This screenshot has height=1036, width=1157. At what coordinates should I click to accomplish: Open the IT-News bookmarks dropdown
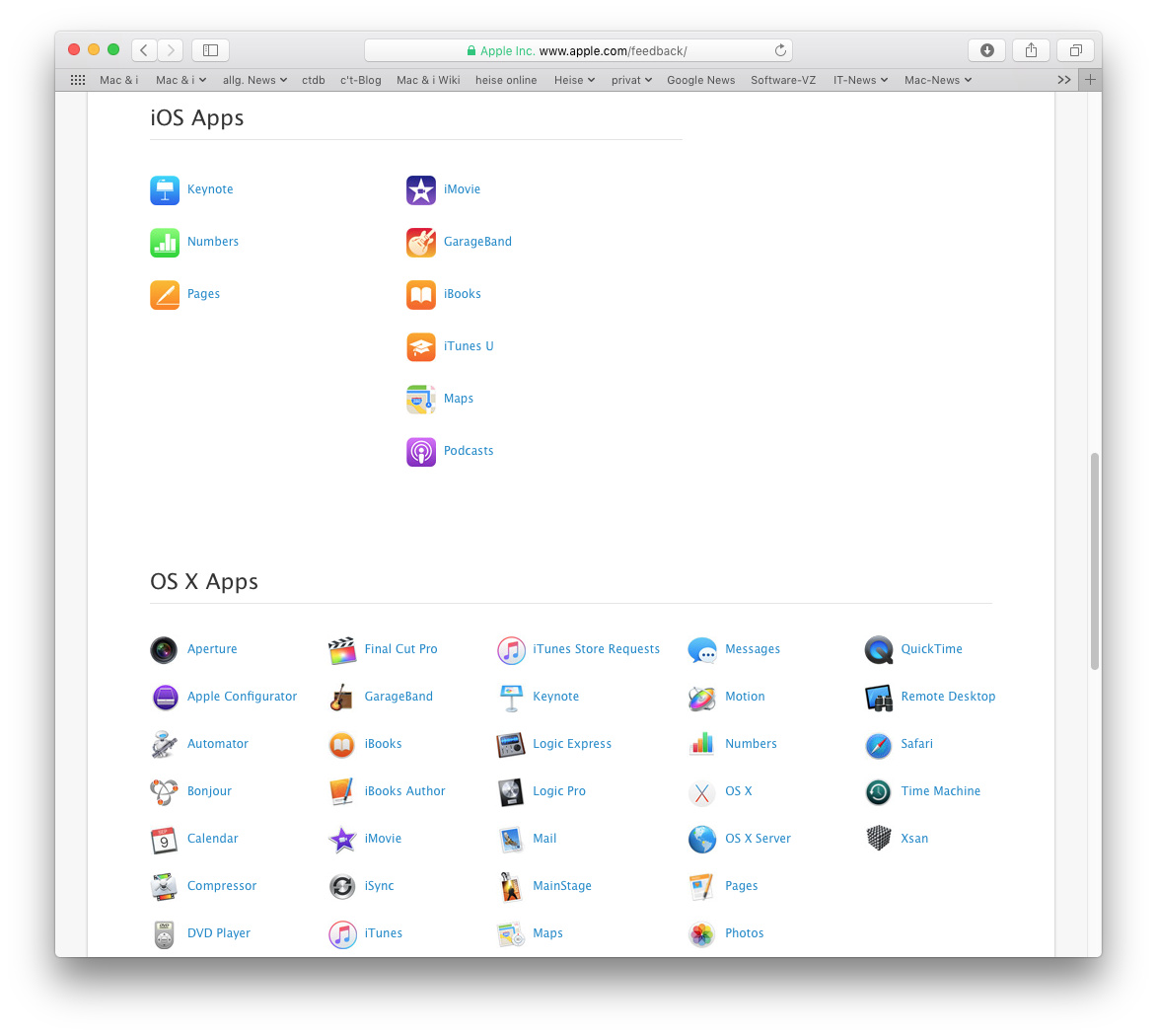(x=860, y=80)
